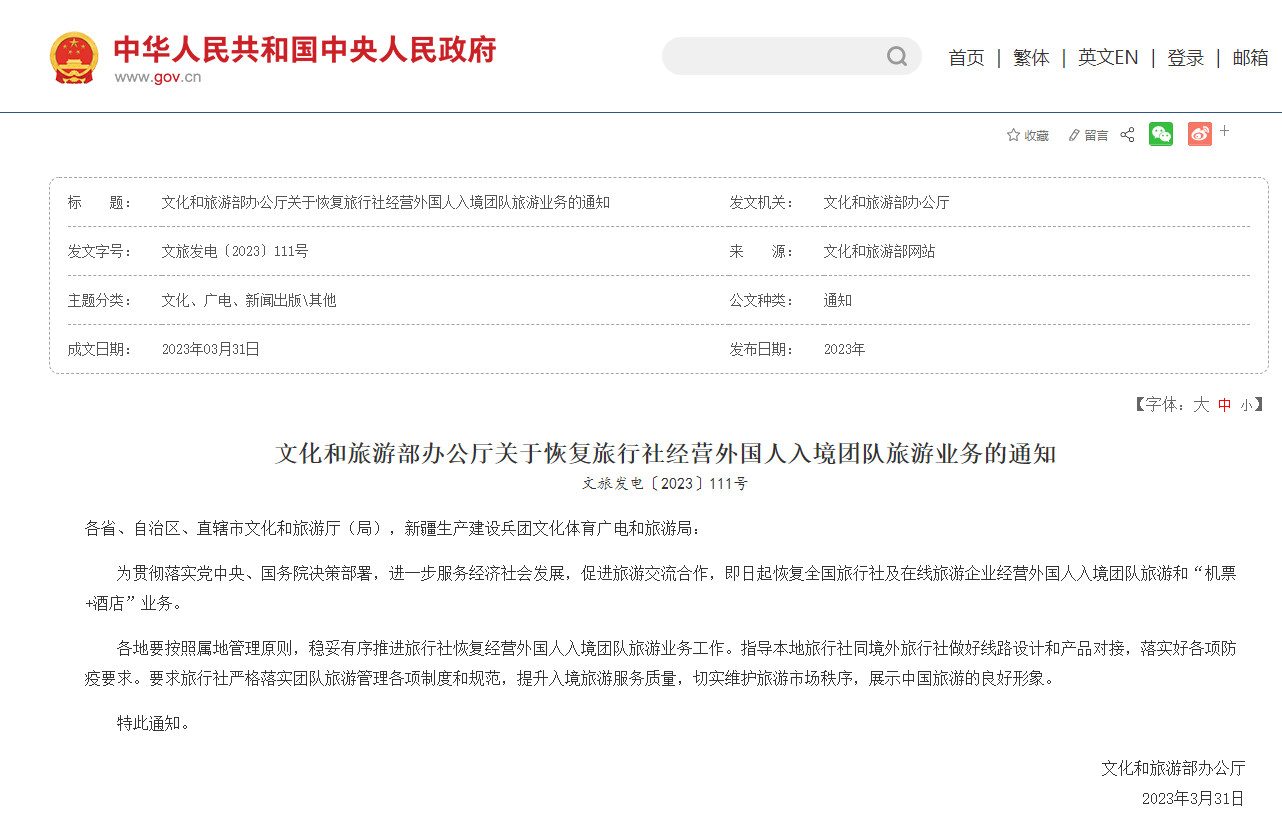Switch to 繁体 traditional Chinese
This screenshot has height=836, width=1282.
pyautogui.click(x=1031, y=58)
